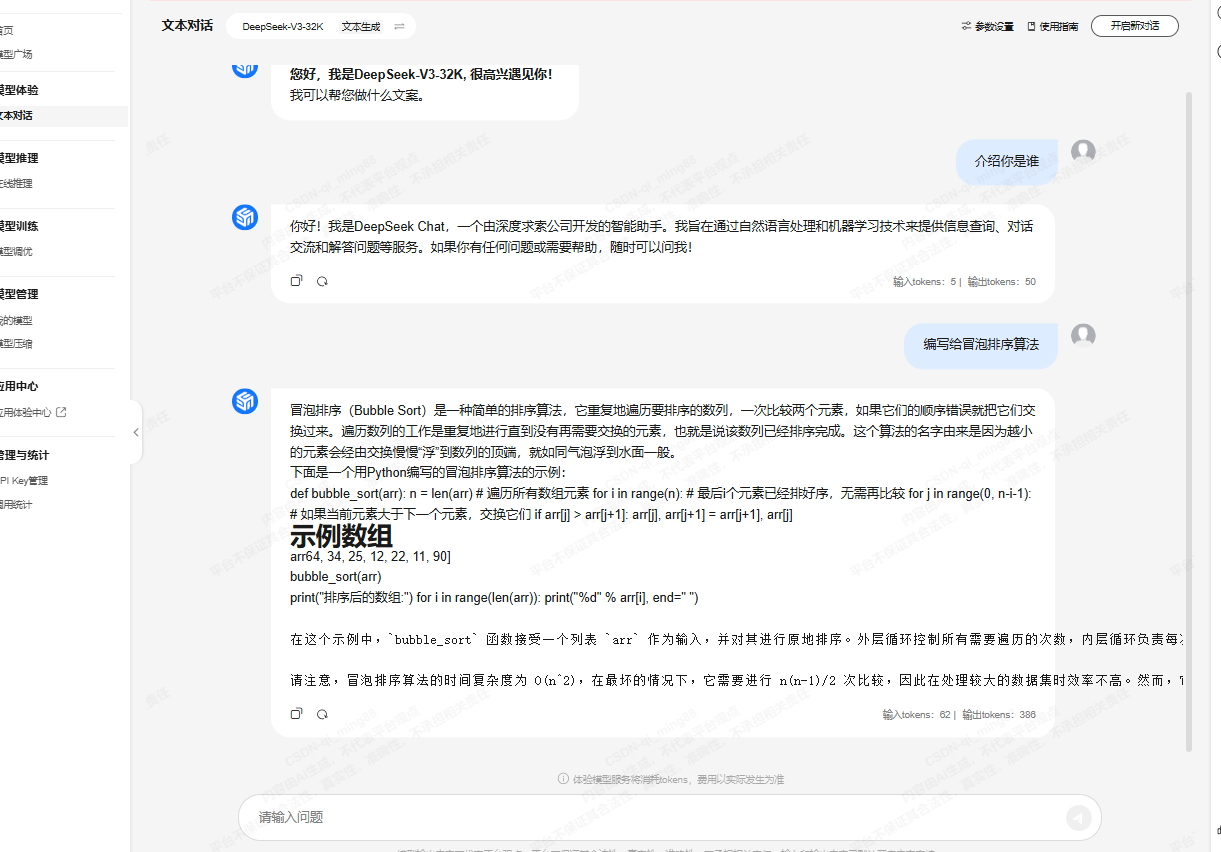1221x852 pixels.
Task: Open the DeepSeek-V3-32K model selector
Action: tap(282, 27)
